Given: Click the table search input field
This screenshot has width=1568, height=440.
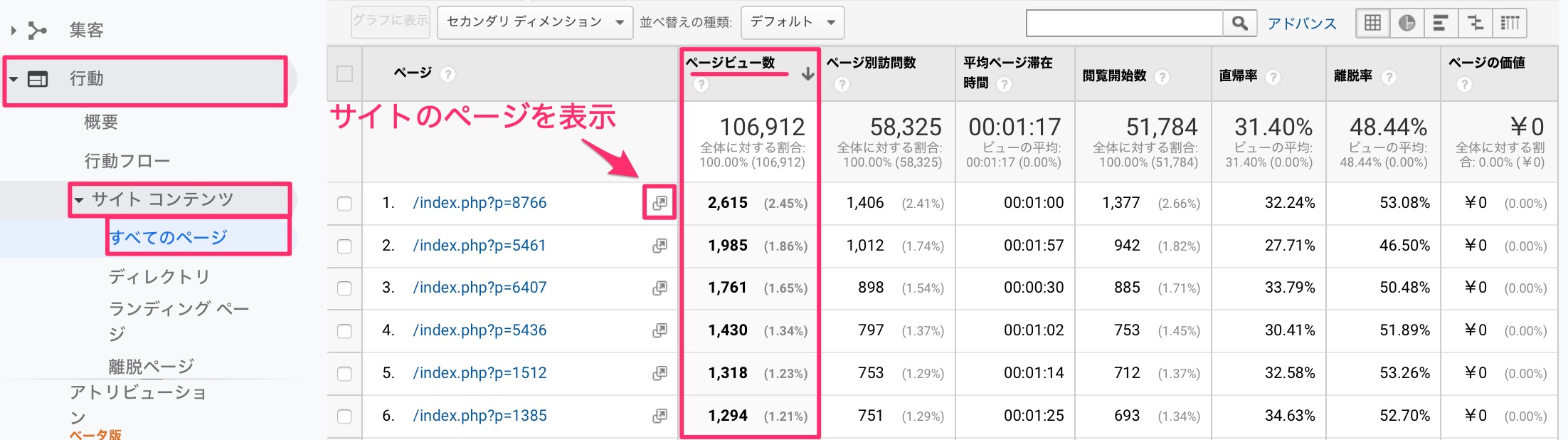Looking at the screenshot, I should pyautogui.click(x=1124, y=23).
